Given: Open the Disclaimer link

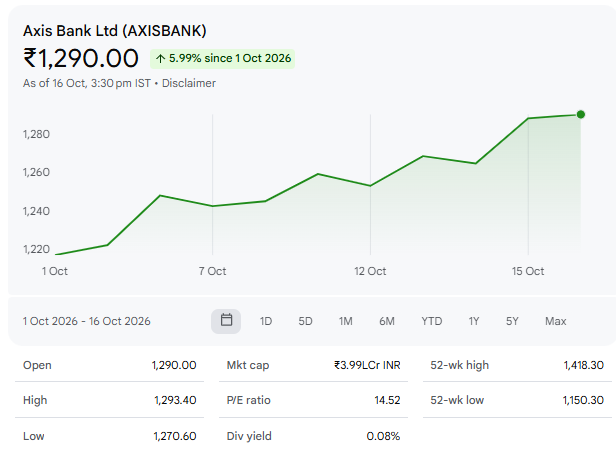Looking at the screenshot, I should pyautogui.click(x=189, y=83).
